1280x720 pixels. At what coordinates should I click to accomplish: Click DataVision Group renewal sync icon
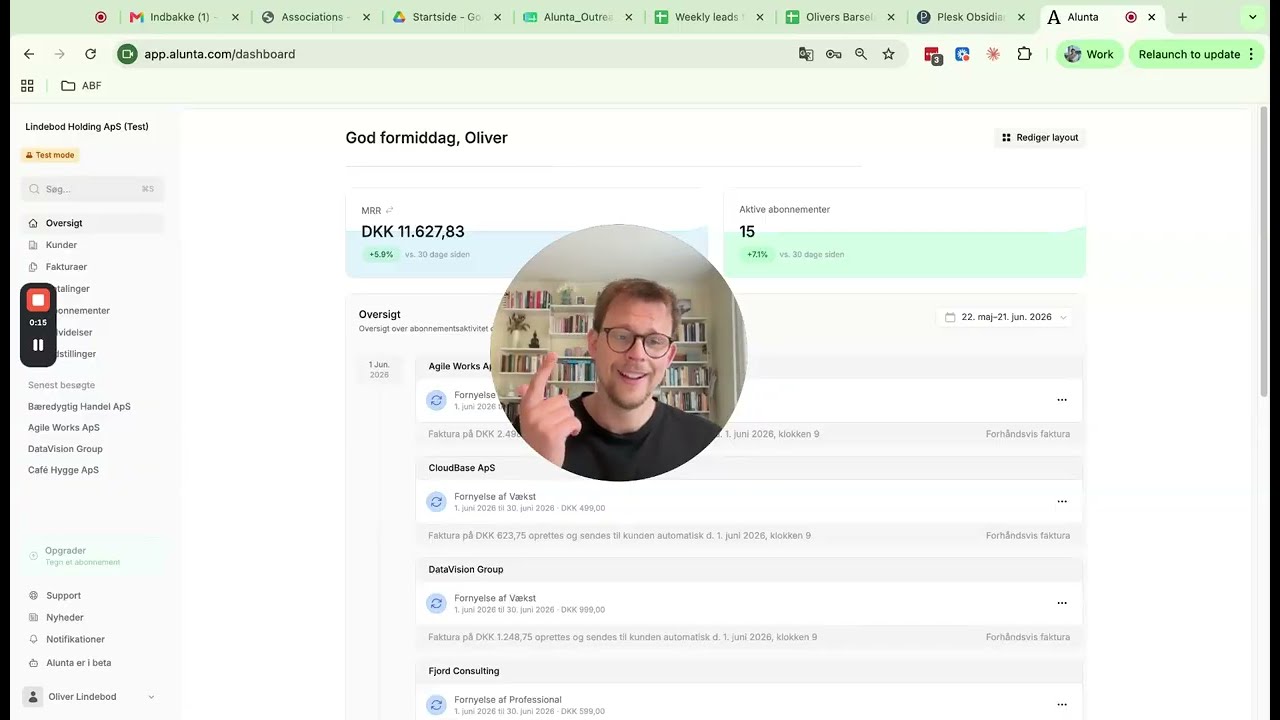point(436,603)
